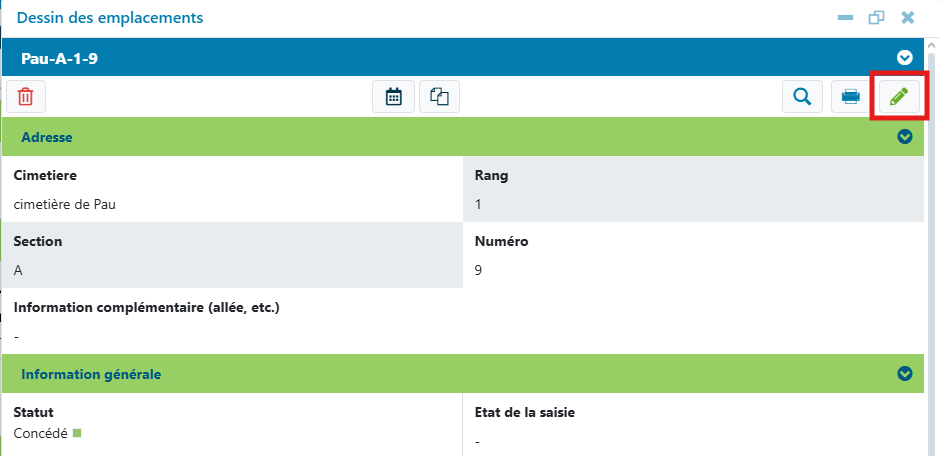939x456 pixels.
Task: Click the 'Section' field label
Action: click(38, 241)
